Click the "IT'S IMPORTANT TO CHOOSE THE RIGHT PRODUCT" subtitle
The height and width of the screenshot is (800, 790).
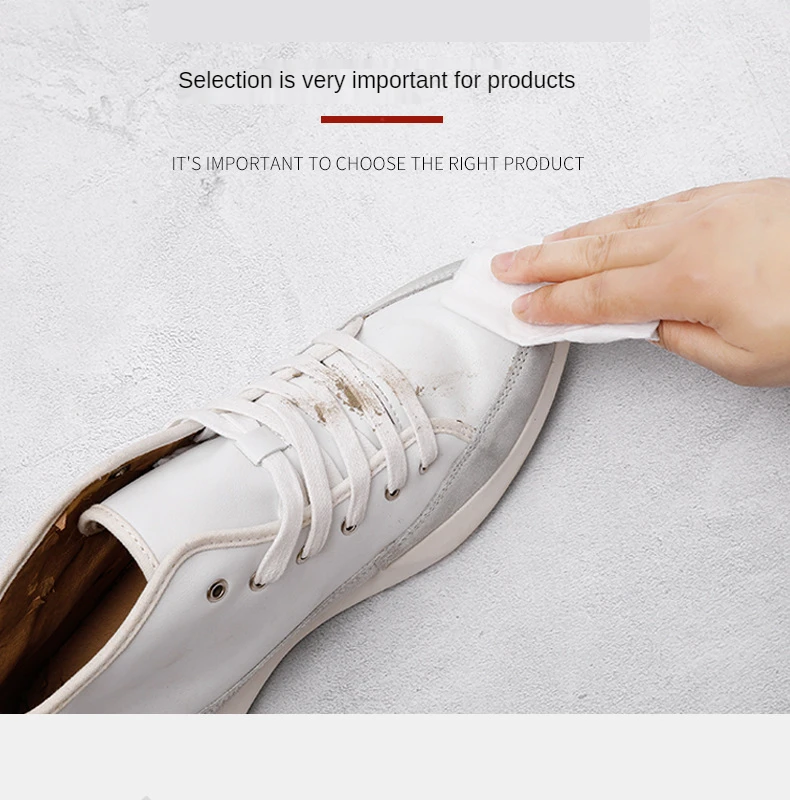pyautogui.click(x=378, y=164)
